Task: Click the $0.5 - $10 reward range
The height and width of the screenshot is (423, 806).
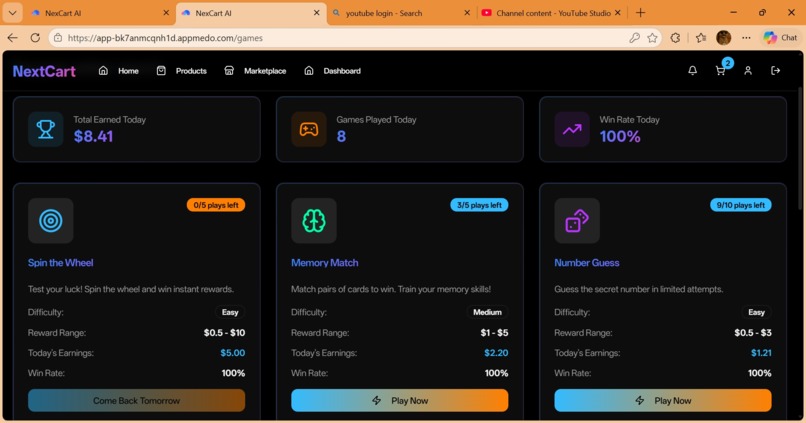Action: (x=225, y=333)
